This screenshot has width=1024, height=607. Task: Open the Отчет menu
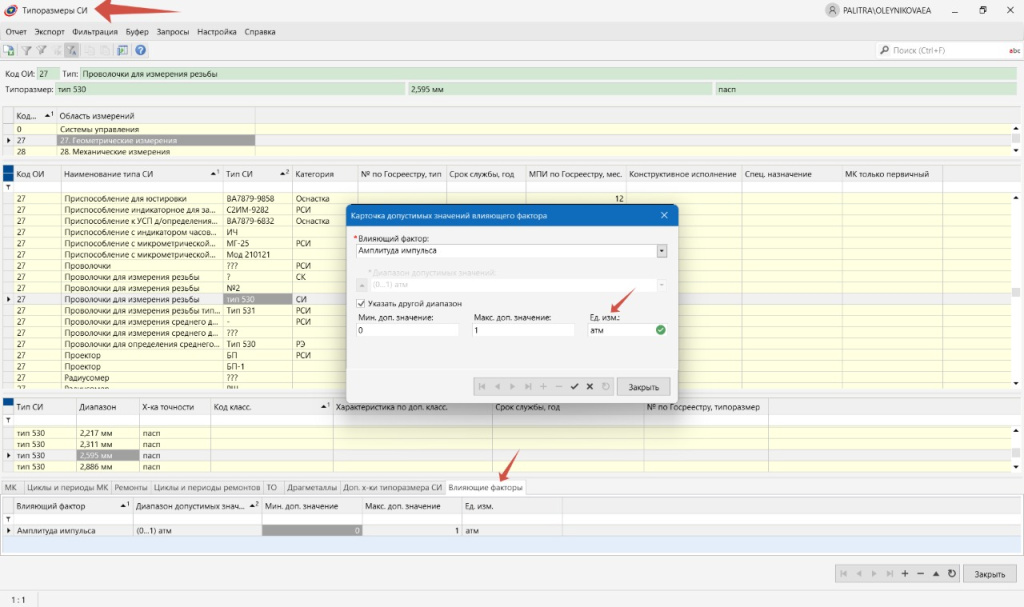16,31
